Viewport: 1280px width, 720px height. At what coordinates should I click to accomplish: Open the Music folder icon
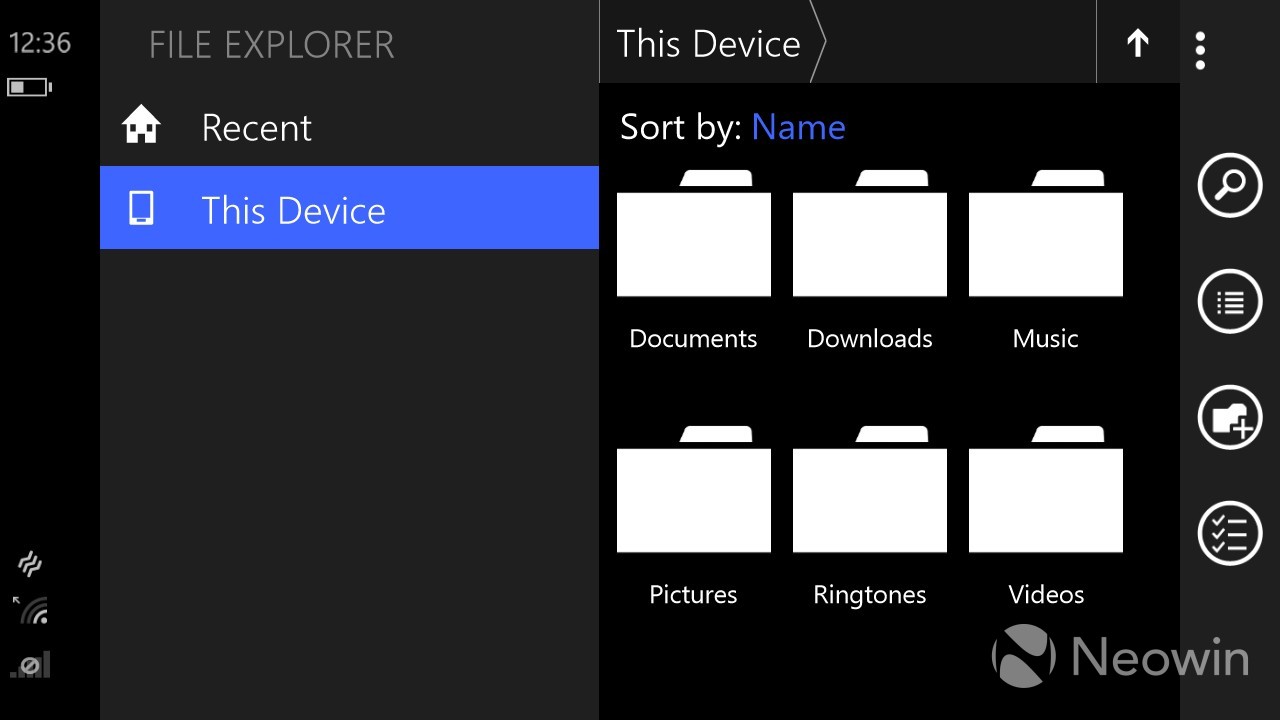pyautogui.click(x=1046, y=234)
